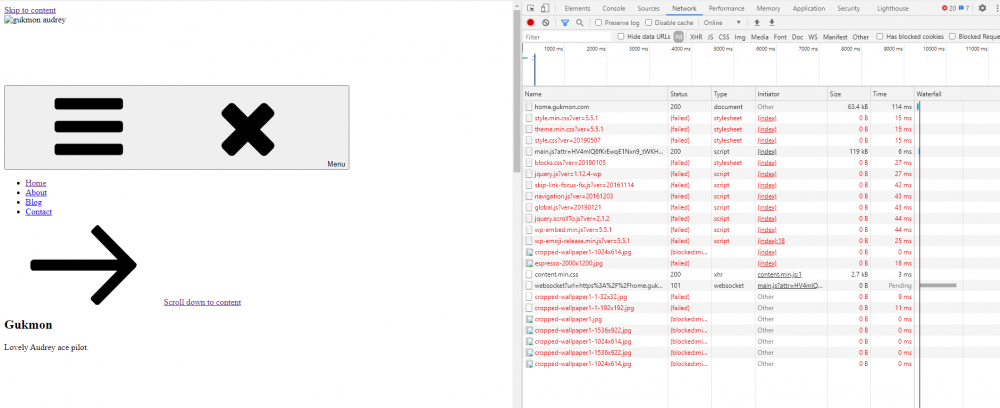Viewport: 1000px width, 408px height.
Task: Click the large right arrow icon
Action: (84, 264)
